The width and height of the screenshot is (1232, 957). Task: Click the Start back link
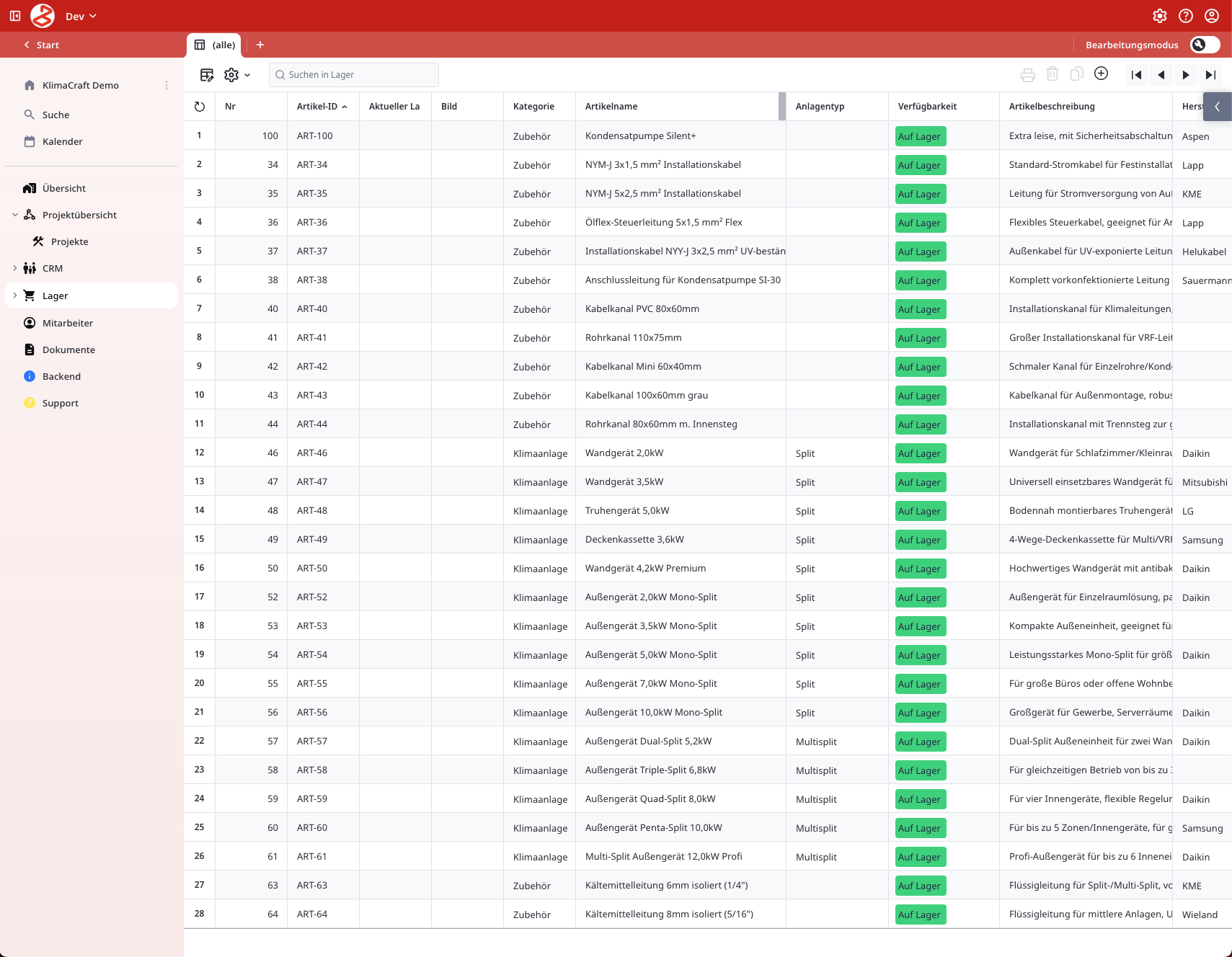[42, 45]
